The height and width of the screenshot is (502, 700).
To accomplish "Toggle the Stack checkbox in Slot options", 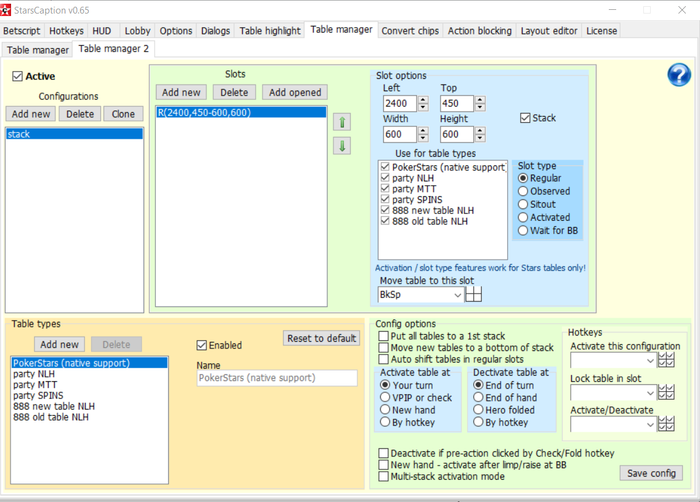I will point(526,118).
